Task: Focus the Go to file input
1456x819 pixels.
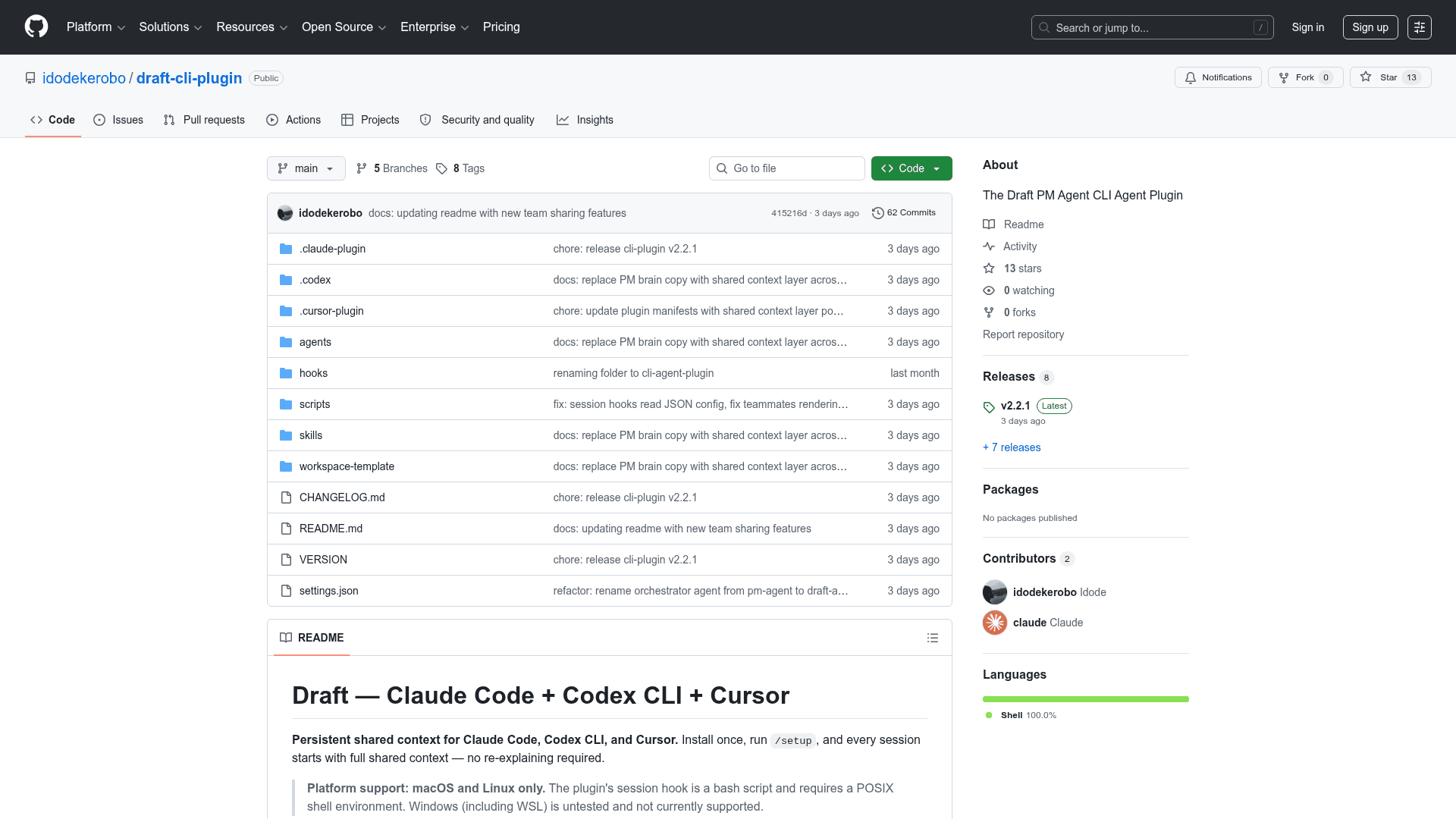Action: (x=787, y=168)
